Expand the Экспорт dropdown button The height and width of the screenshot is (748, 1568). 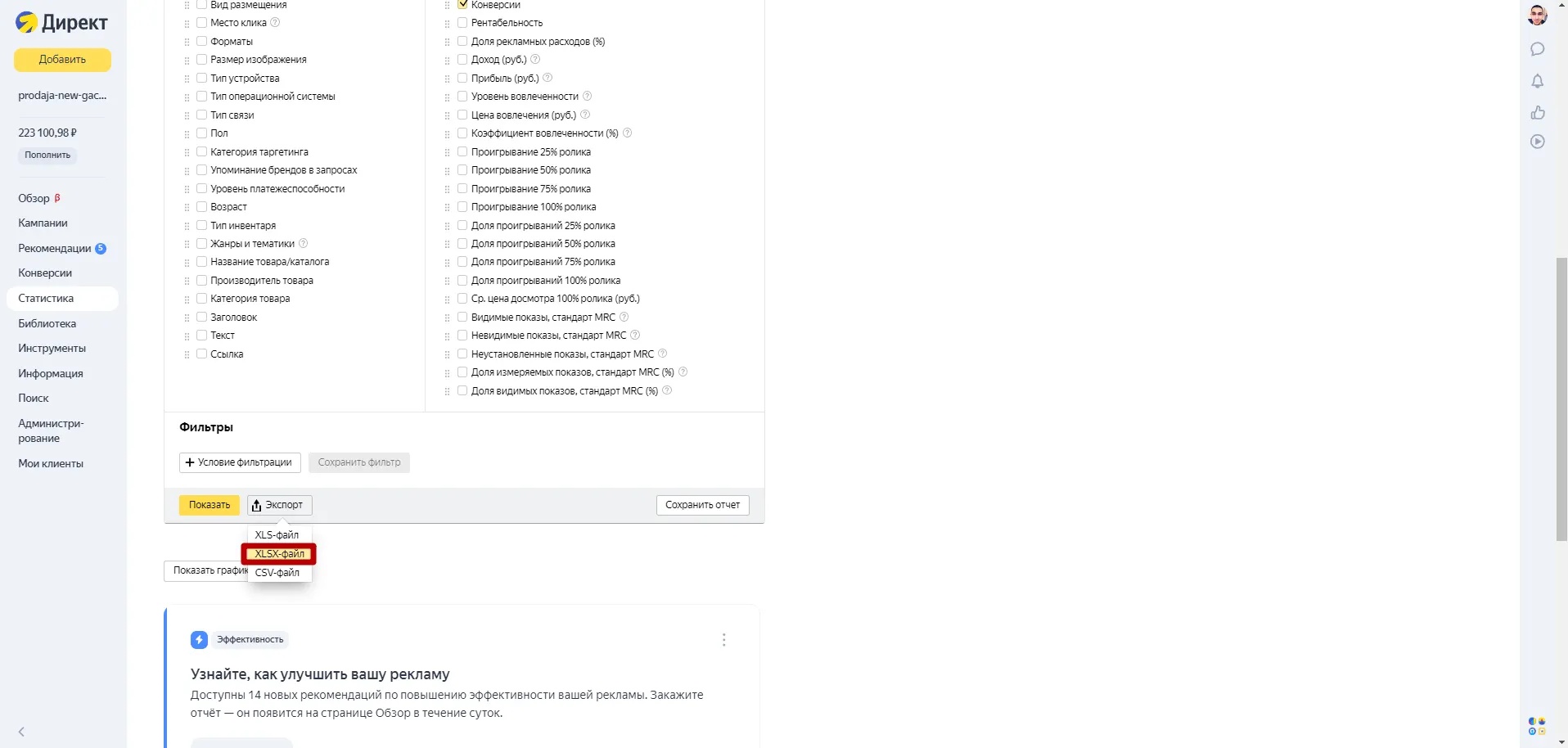coord(279,505)
